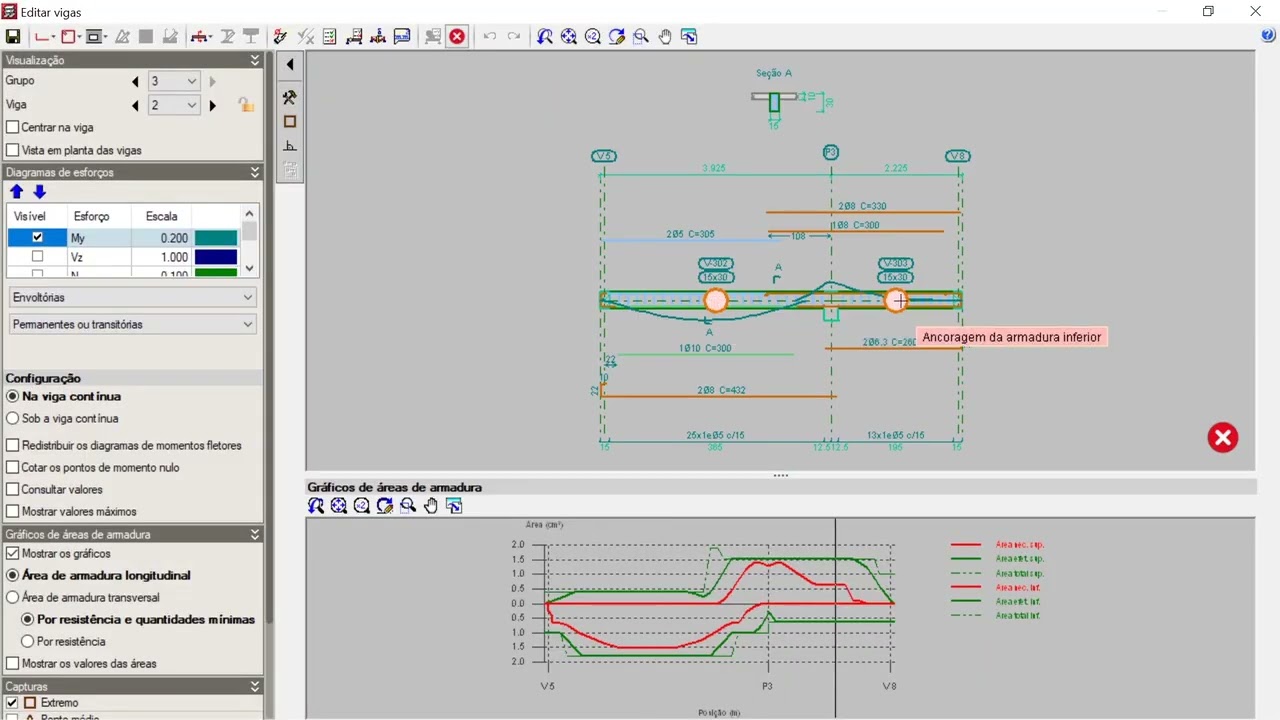The image size is (1280, 720).
Task: Collapse the Capturas panel
Action: click(255, 687)
